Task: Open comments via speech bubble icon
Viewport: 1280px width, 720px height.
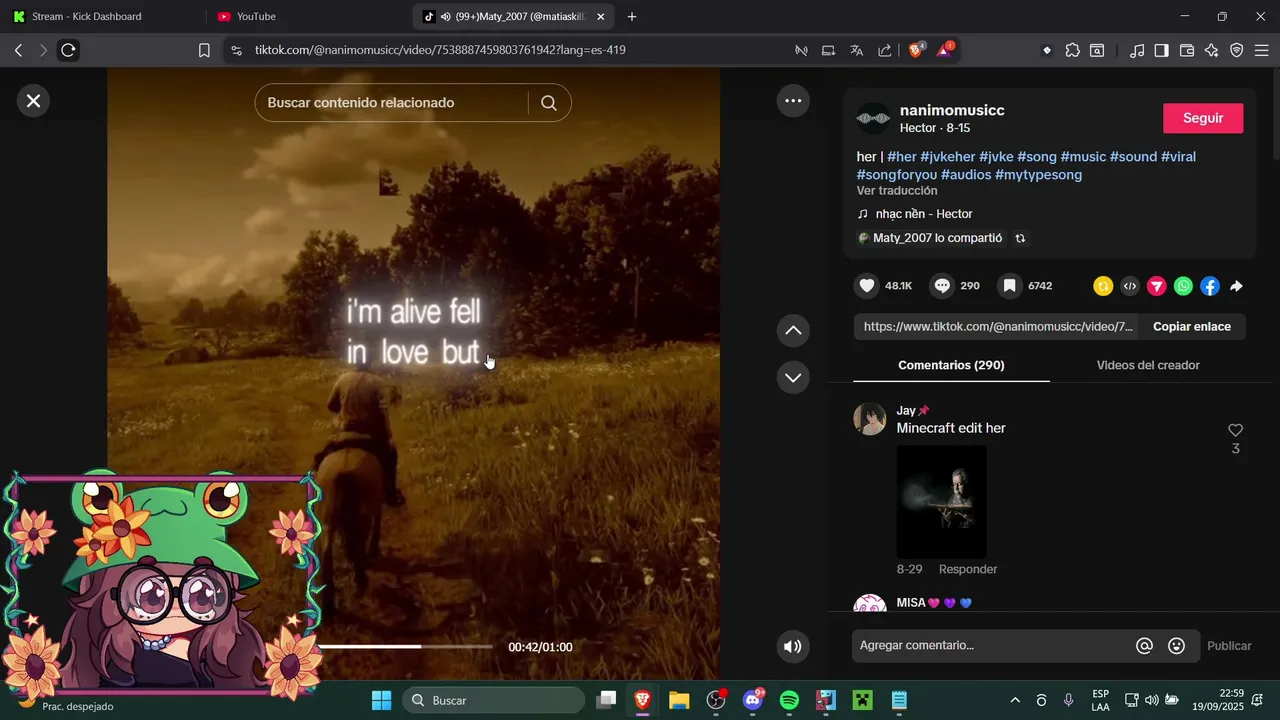Action: pos(942,286)
